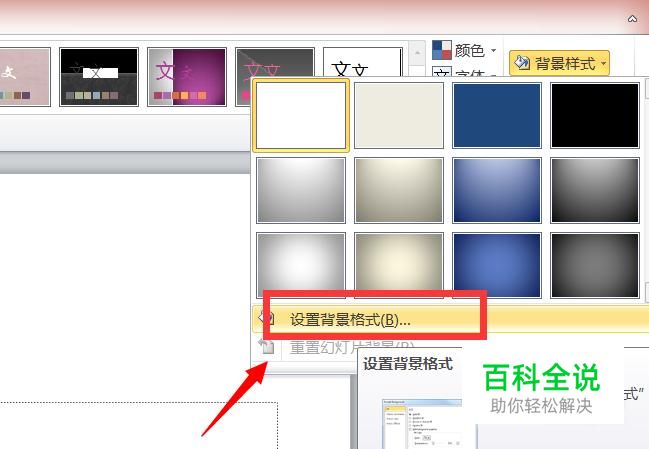Choose the beige gradient style in second row

tap(399, 190)
